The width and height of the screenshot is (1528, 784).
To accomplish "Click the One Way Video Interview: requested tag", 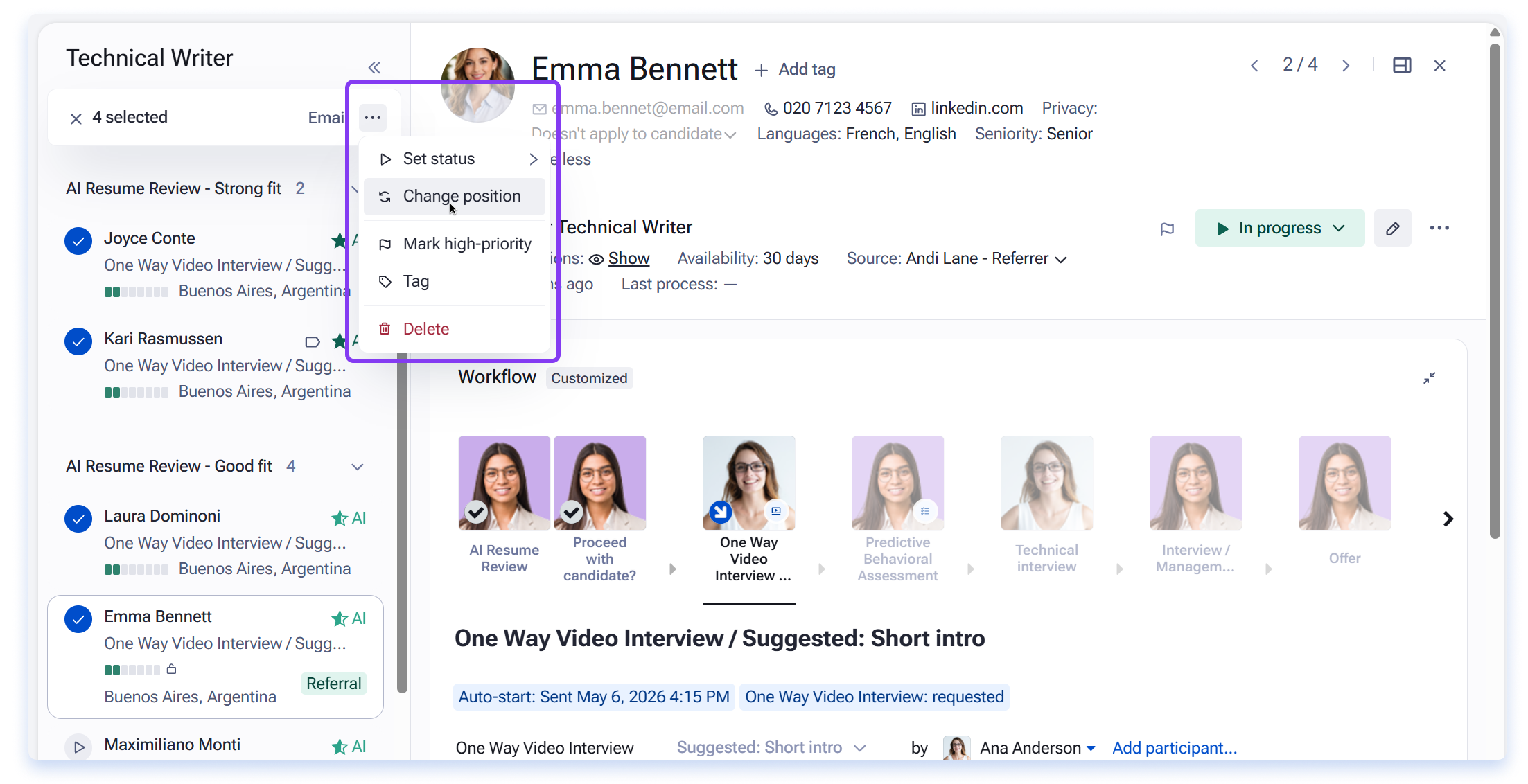I will click(x=875, y=697).
